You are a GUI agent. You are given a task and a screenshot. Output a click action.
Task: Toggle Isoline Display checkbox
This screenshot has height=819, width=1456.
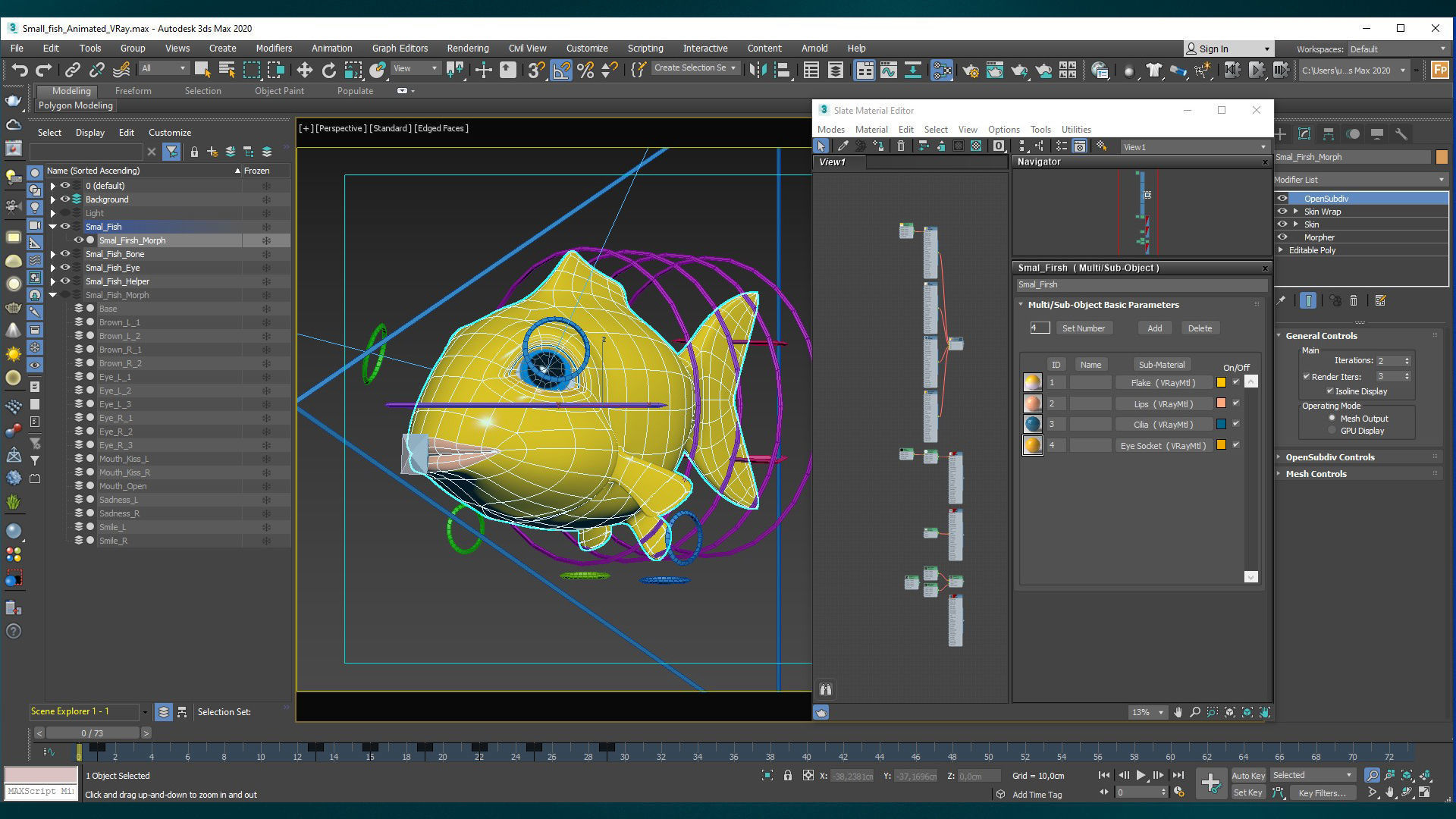[x=1330, y=391]
